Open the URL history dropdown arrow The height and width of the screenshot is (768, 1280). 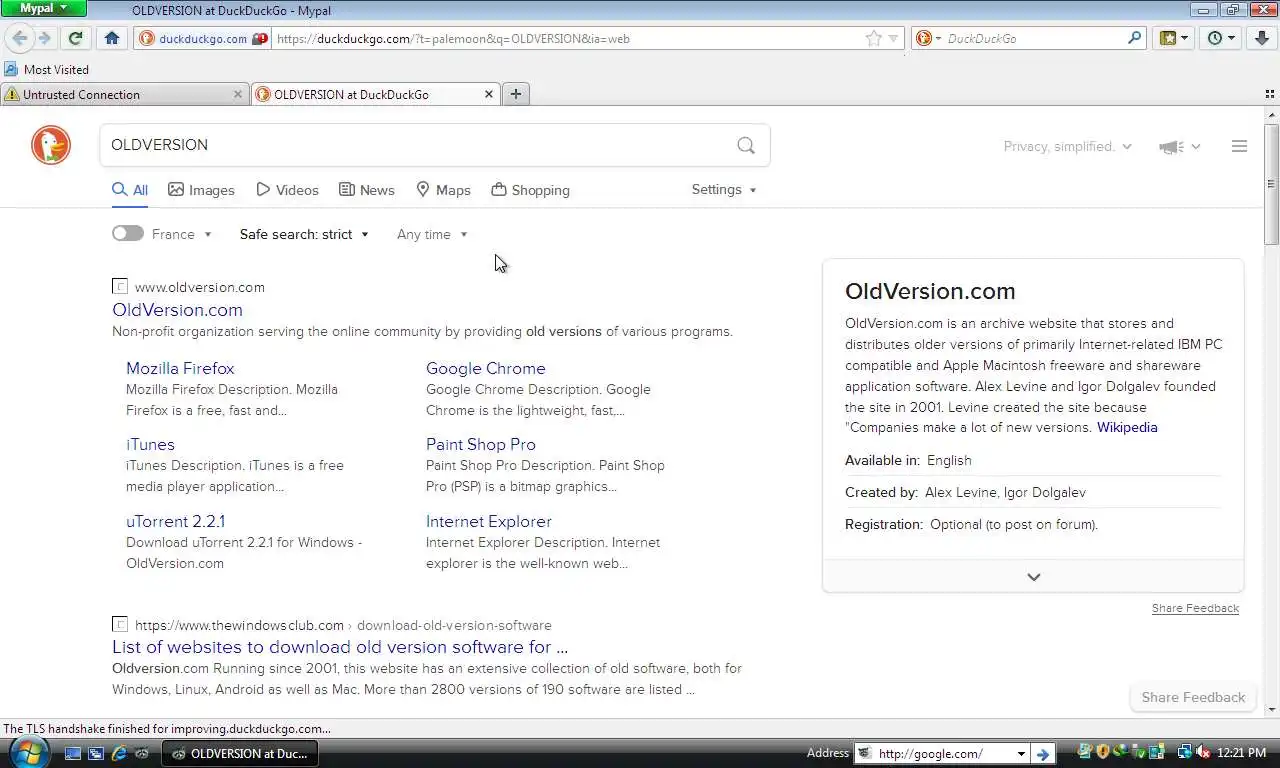click(894, 39)
